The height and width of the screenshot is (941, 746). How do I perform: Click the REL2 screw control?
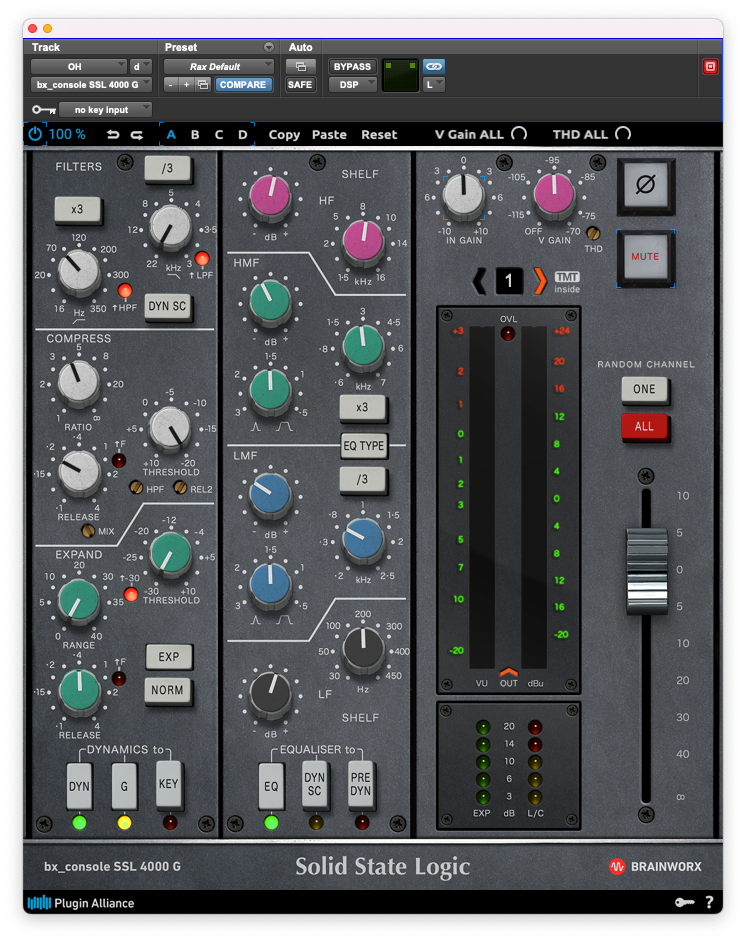(x=180, y=487)
